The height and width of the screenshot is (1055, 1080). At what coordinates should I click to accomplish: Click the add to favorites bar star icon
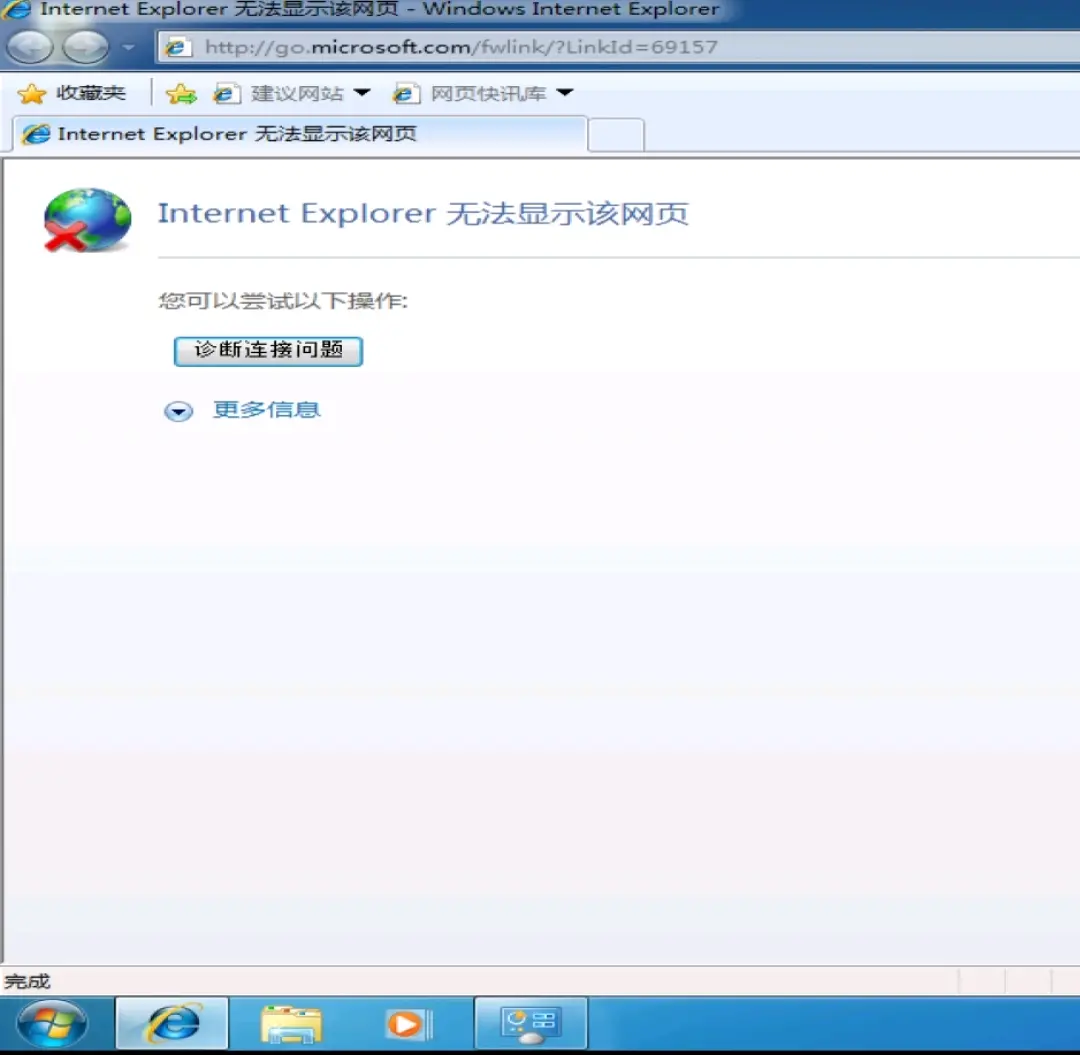click(x=180, y=94)
